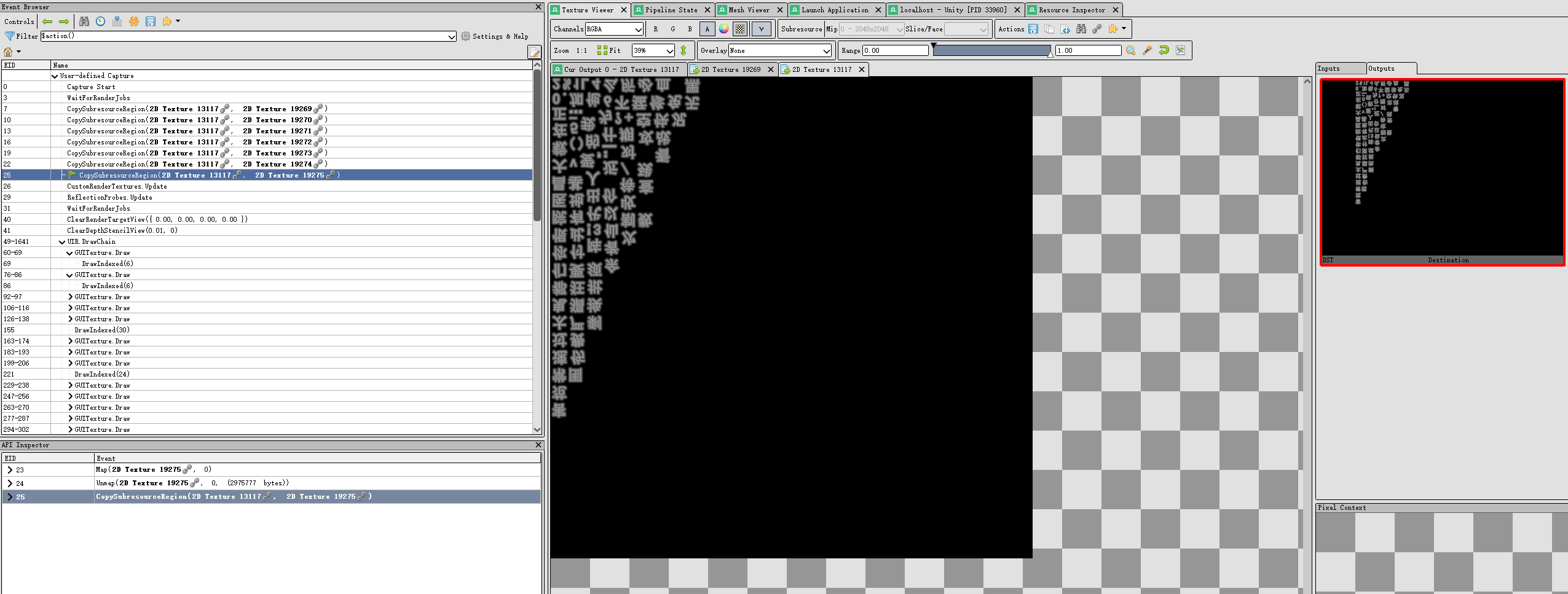Click the Filter $action() input field
This screenshot has height=594, width=1568.
(x=248, y=36)
